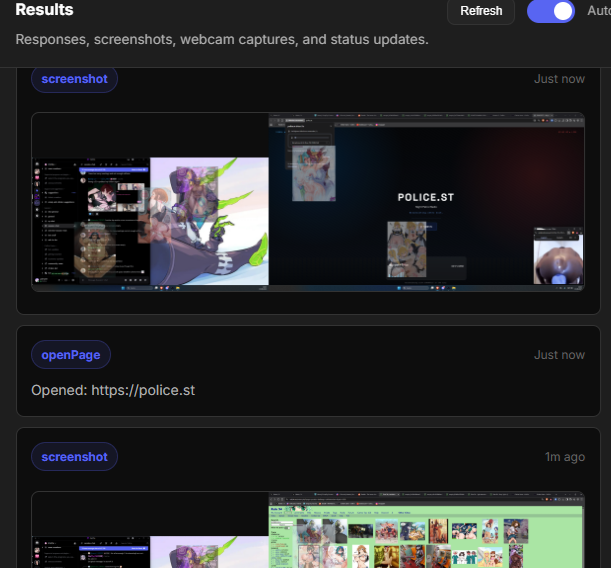611x568 pixels.
Task: Click the Just now timestamp on top screenshot entry
Action: click(559, 79)
